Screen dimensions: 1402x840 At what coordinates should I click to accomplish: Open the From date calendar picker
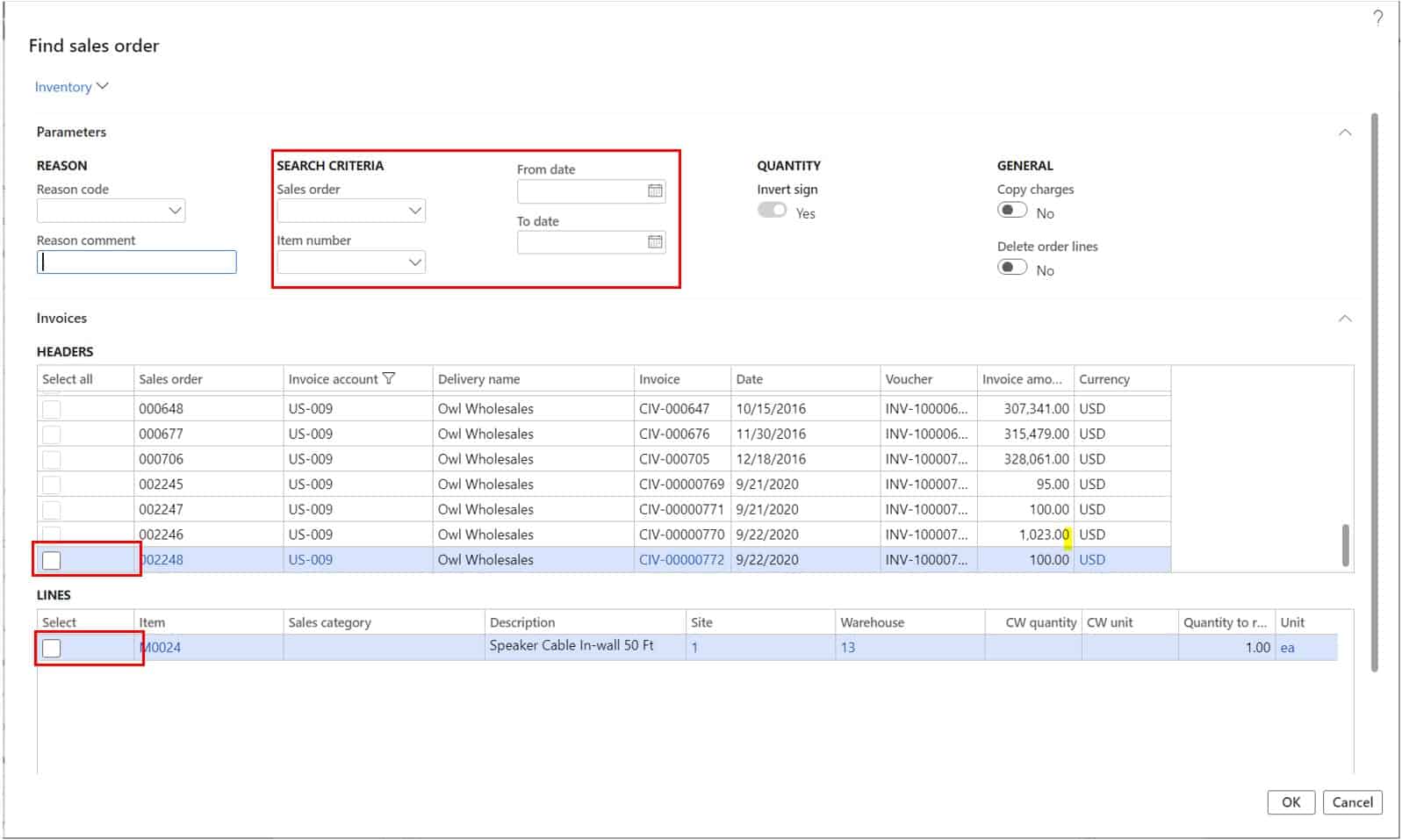click(655, 190)
